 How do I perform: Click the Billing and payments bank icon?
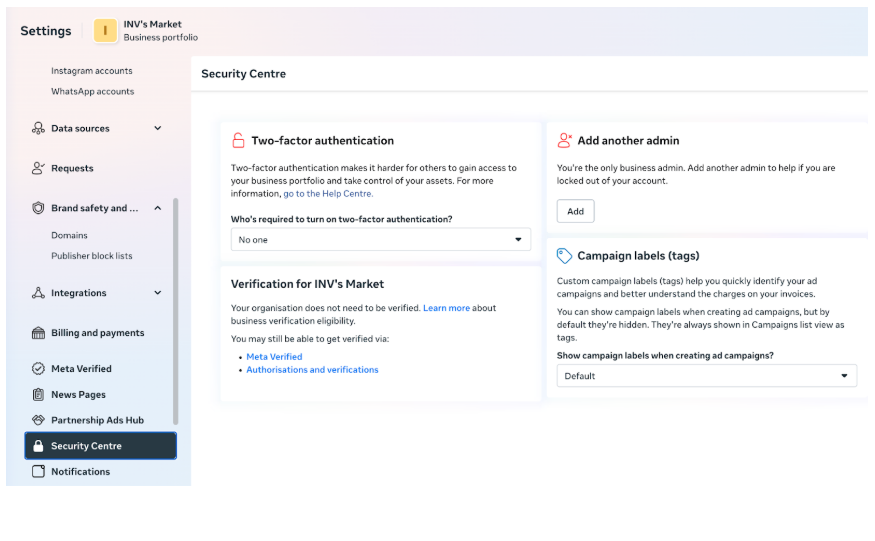pos(38,333)
